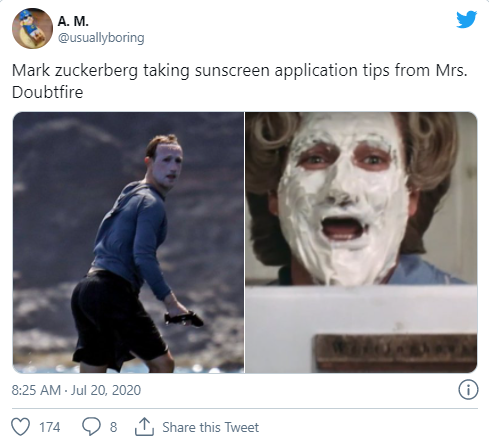489x439 pixels.
Task: Click the 174 likes count
Action: point(50,427)
